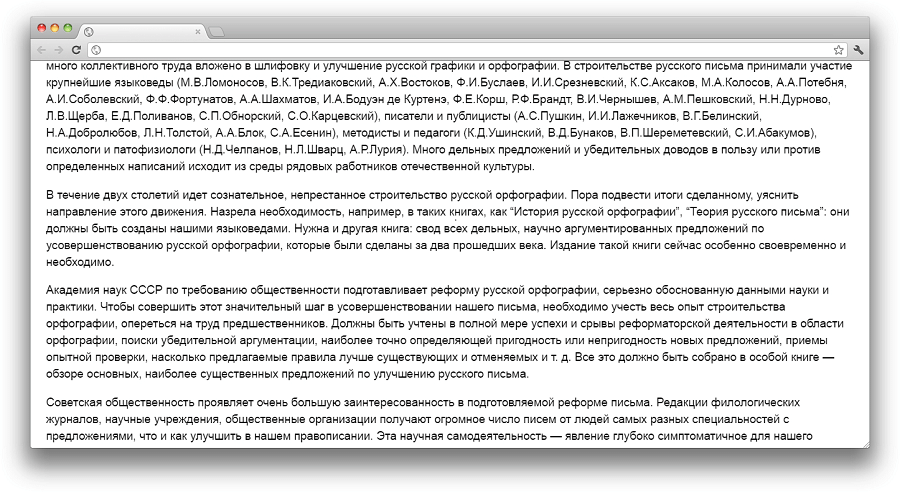Click the name "В.Г.Белинский"

click(x=721, y=116)
